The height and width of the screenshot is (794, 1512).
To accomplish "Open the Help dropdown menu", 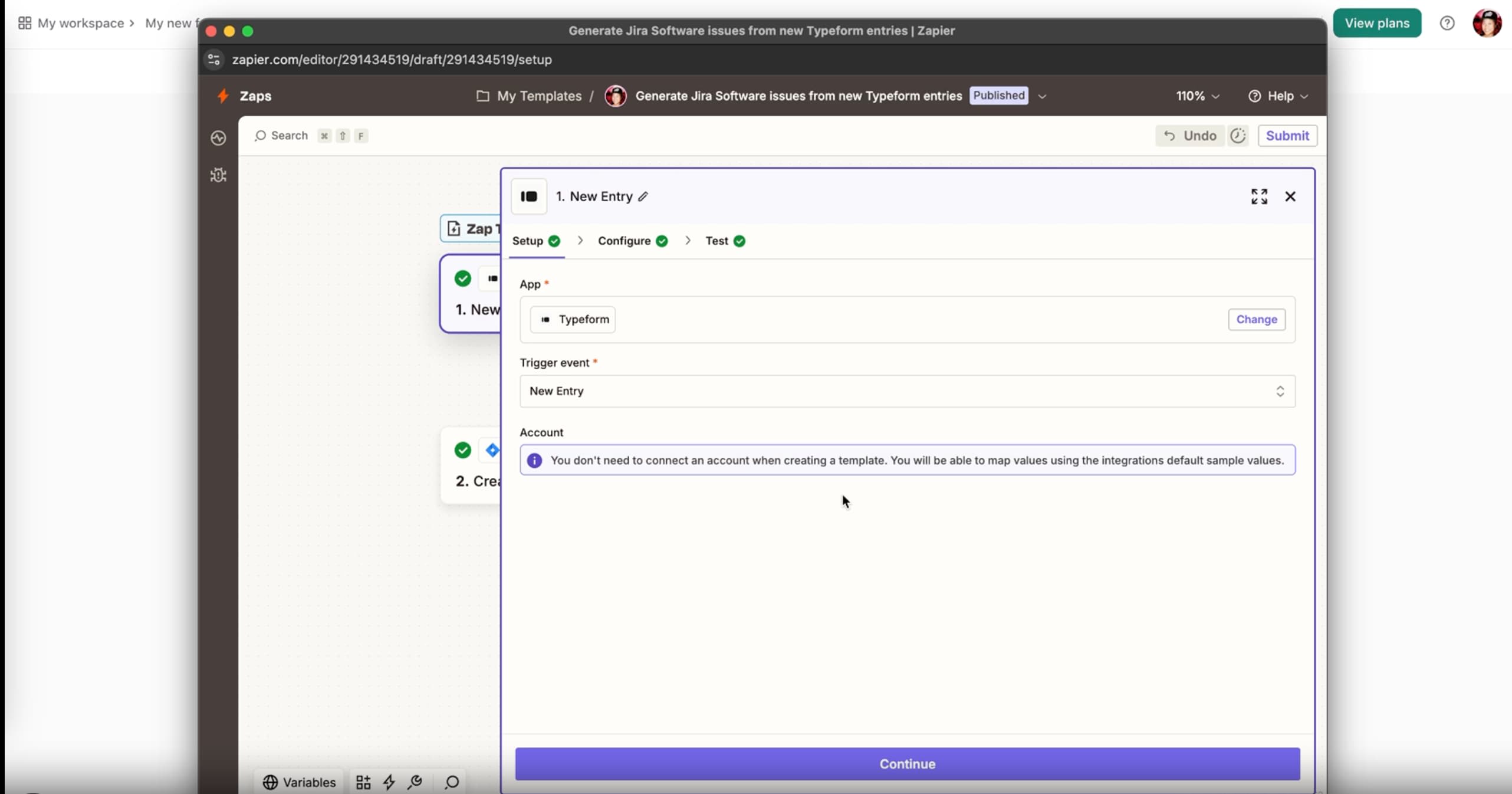I will [1278, 96].
